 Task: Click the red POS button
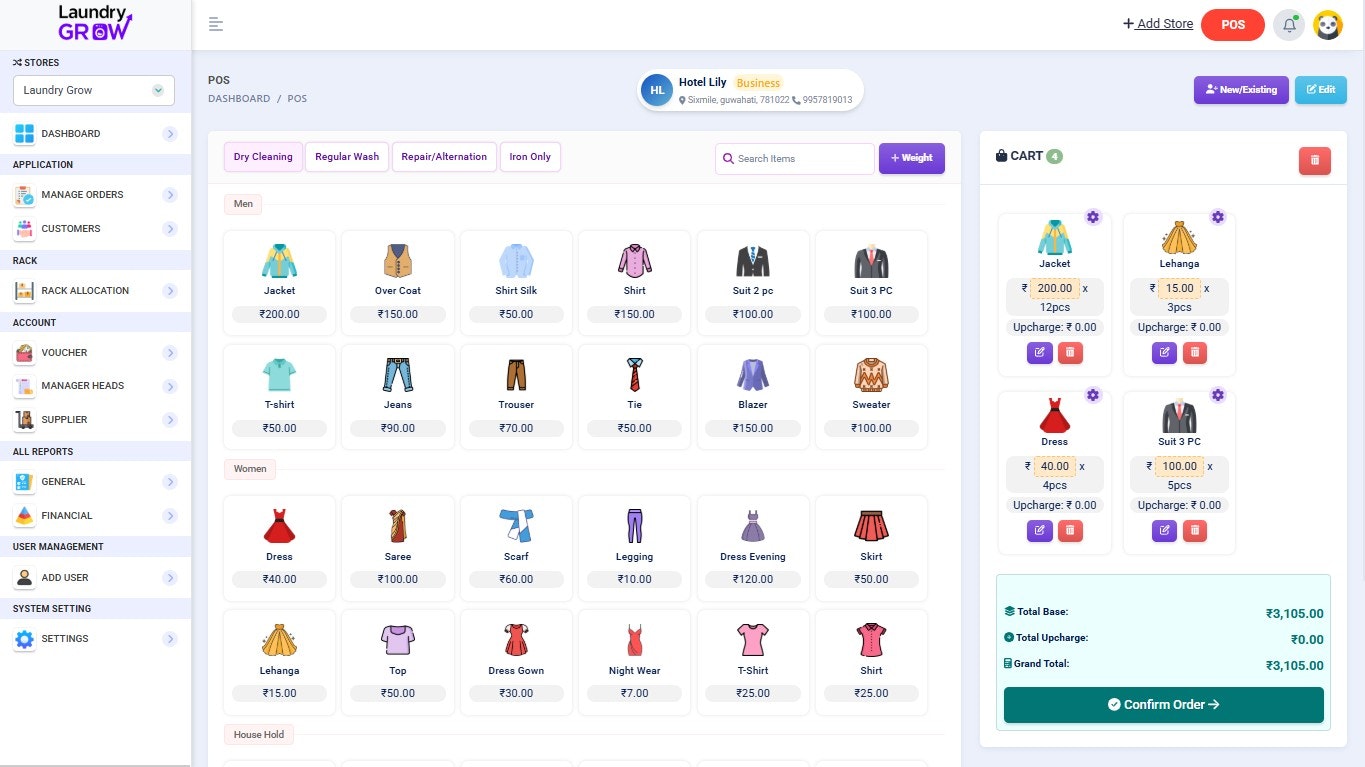(x=1233, y=25)
